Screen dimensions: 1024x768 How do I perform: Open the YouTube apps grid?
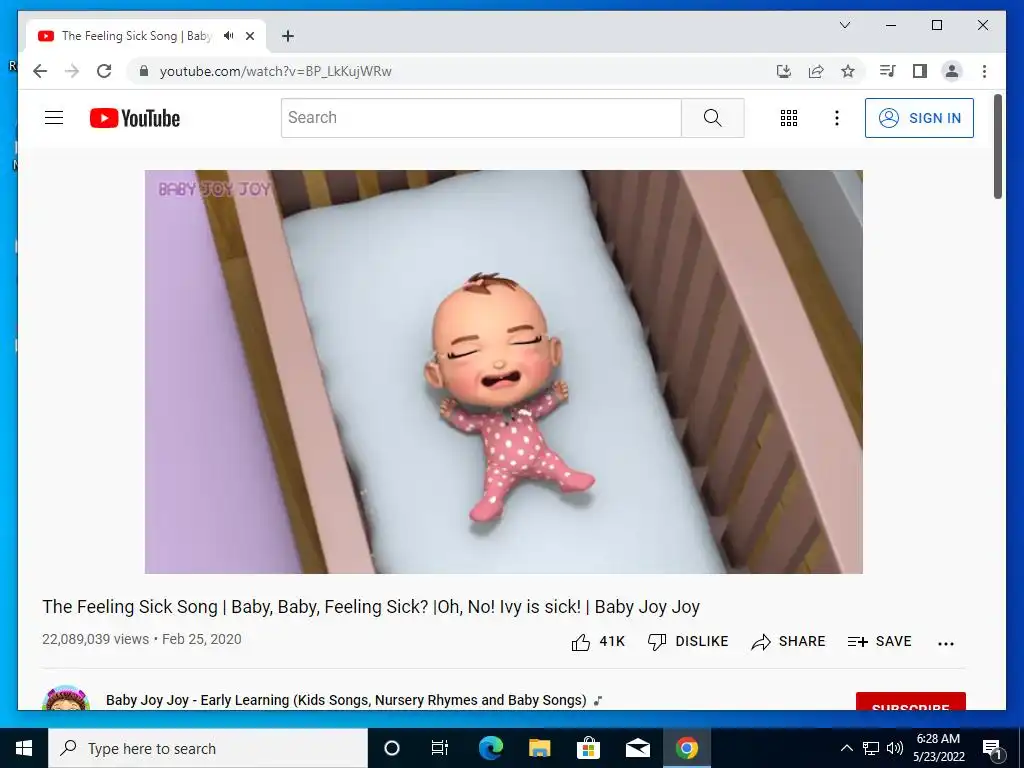(x=789, y=118)
